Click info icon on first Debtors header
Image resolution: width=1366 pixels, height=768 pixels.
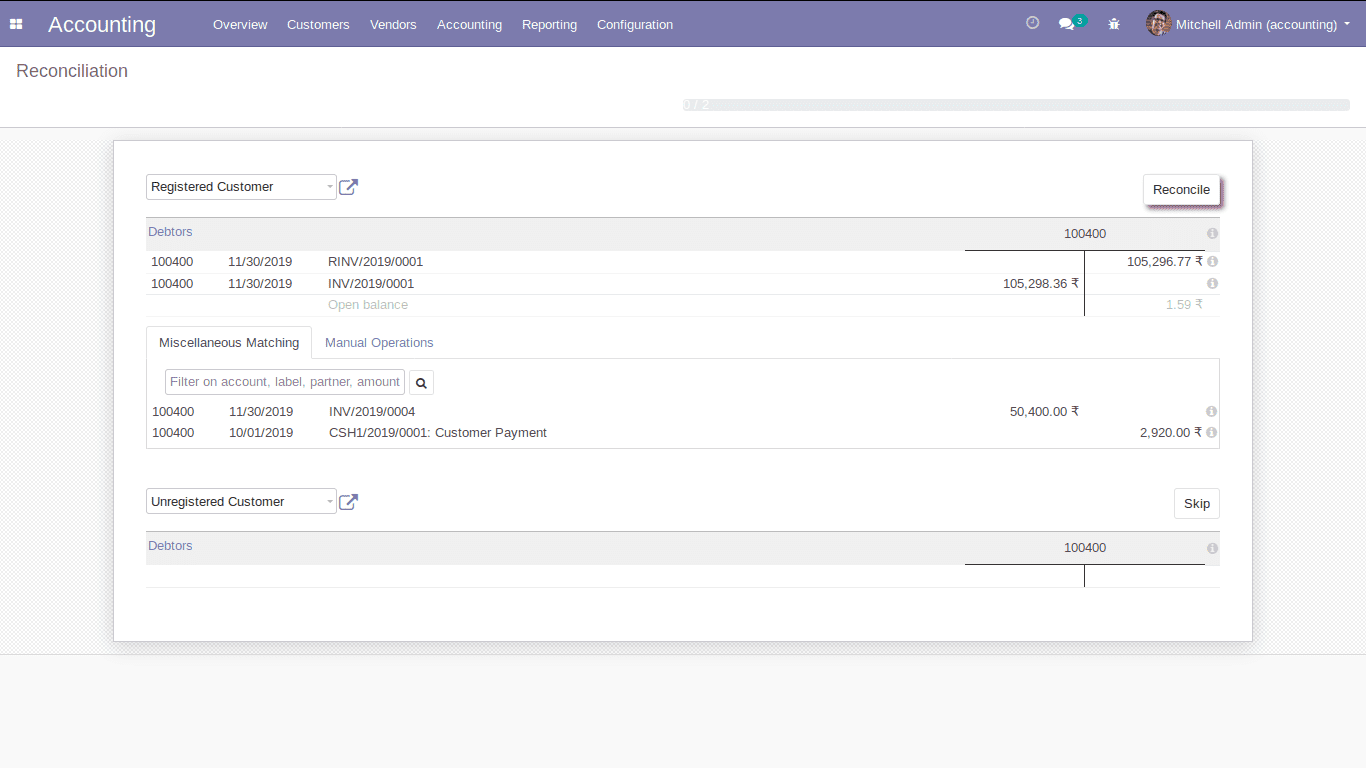(1212, 234)
